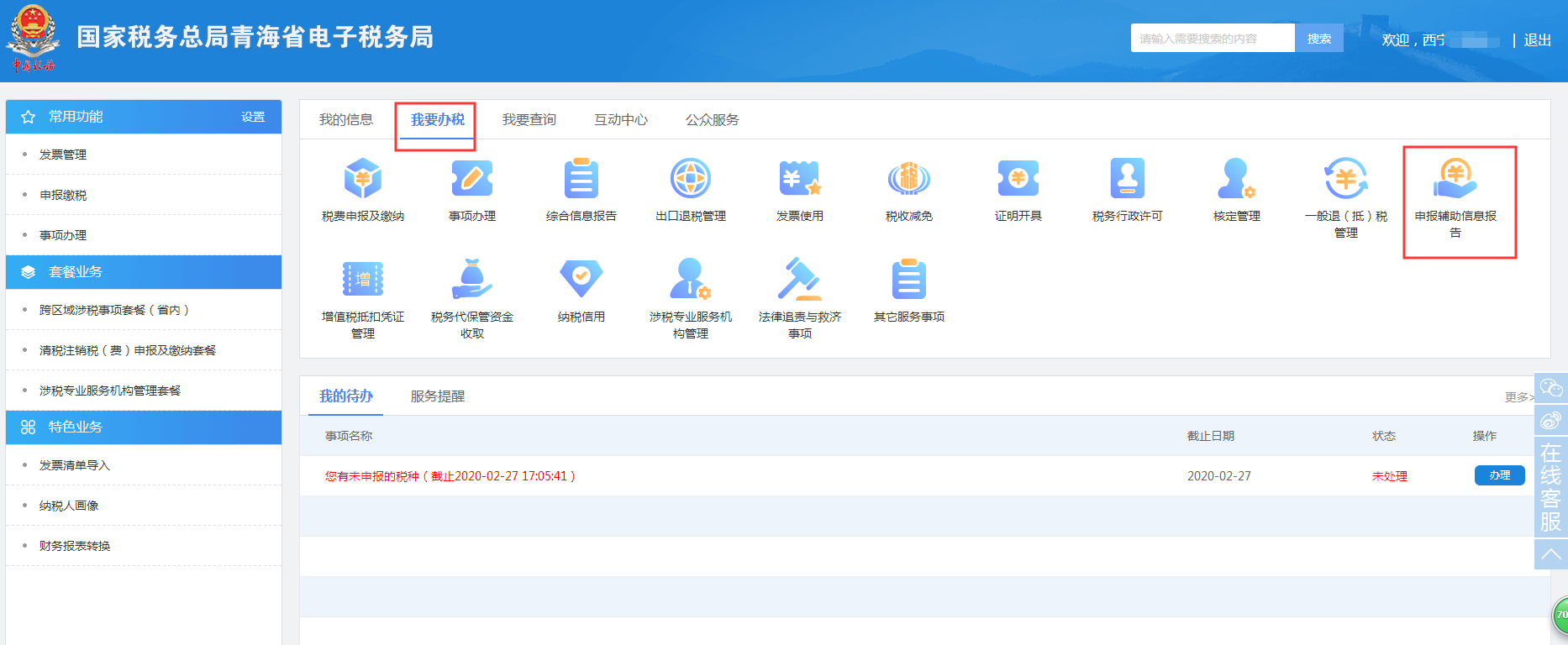Click the 特色业务 section header
Image resolution: width=1568 pixels, height=645 pixels.
[x=144, y=427]
